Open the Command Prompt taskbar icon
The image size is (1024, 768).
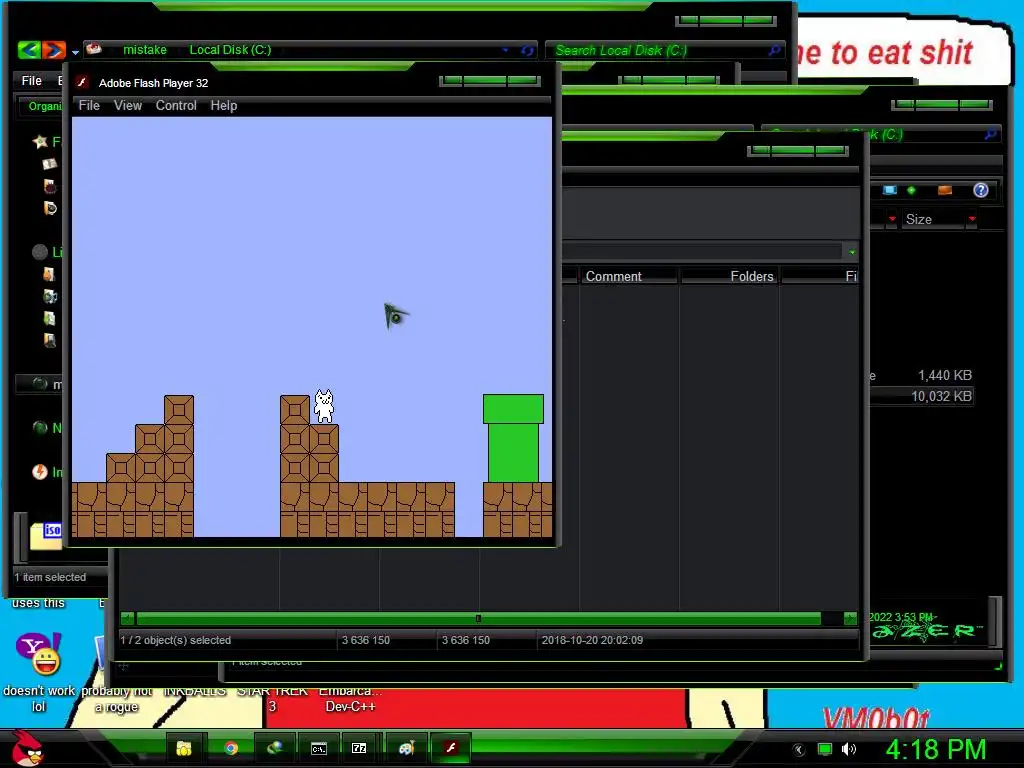pos(319,748)
